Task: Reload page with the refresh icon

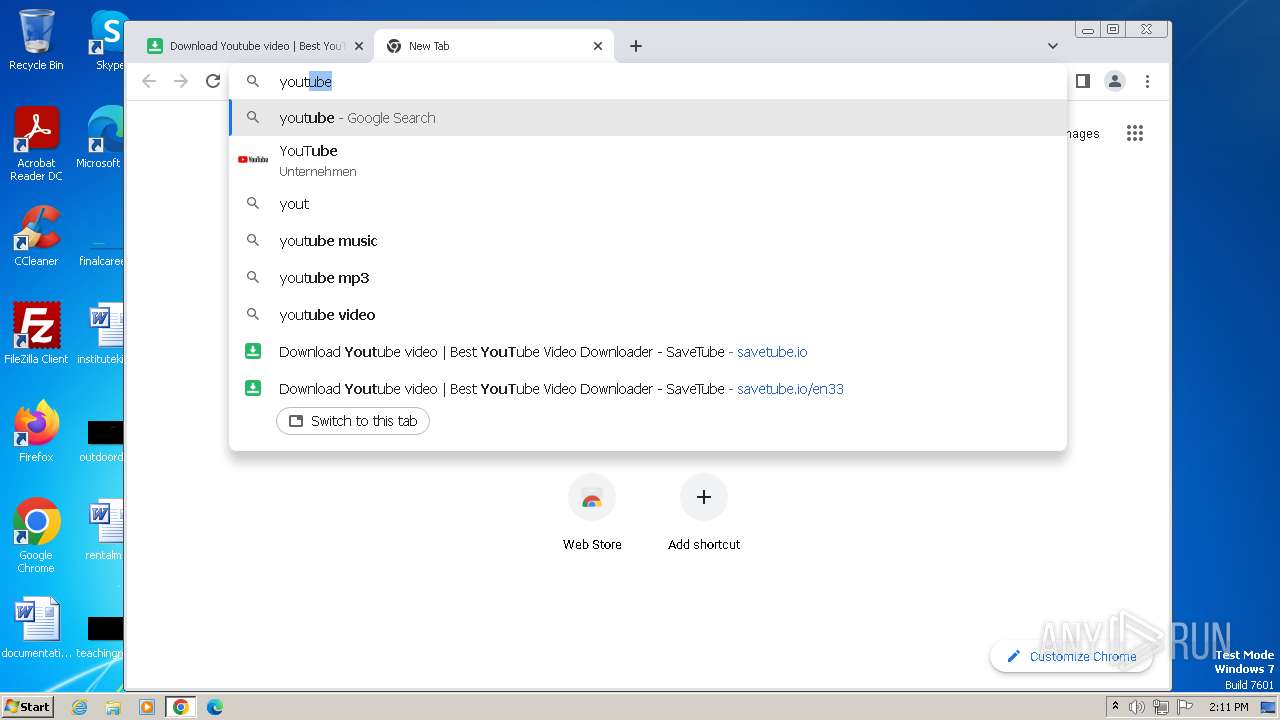Action: tap(213, 81)
